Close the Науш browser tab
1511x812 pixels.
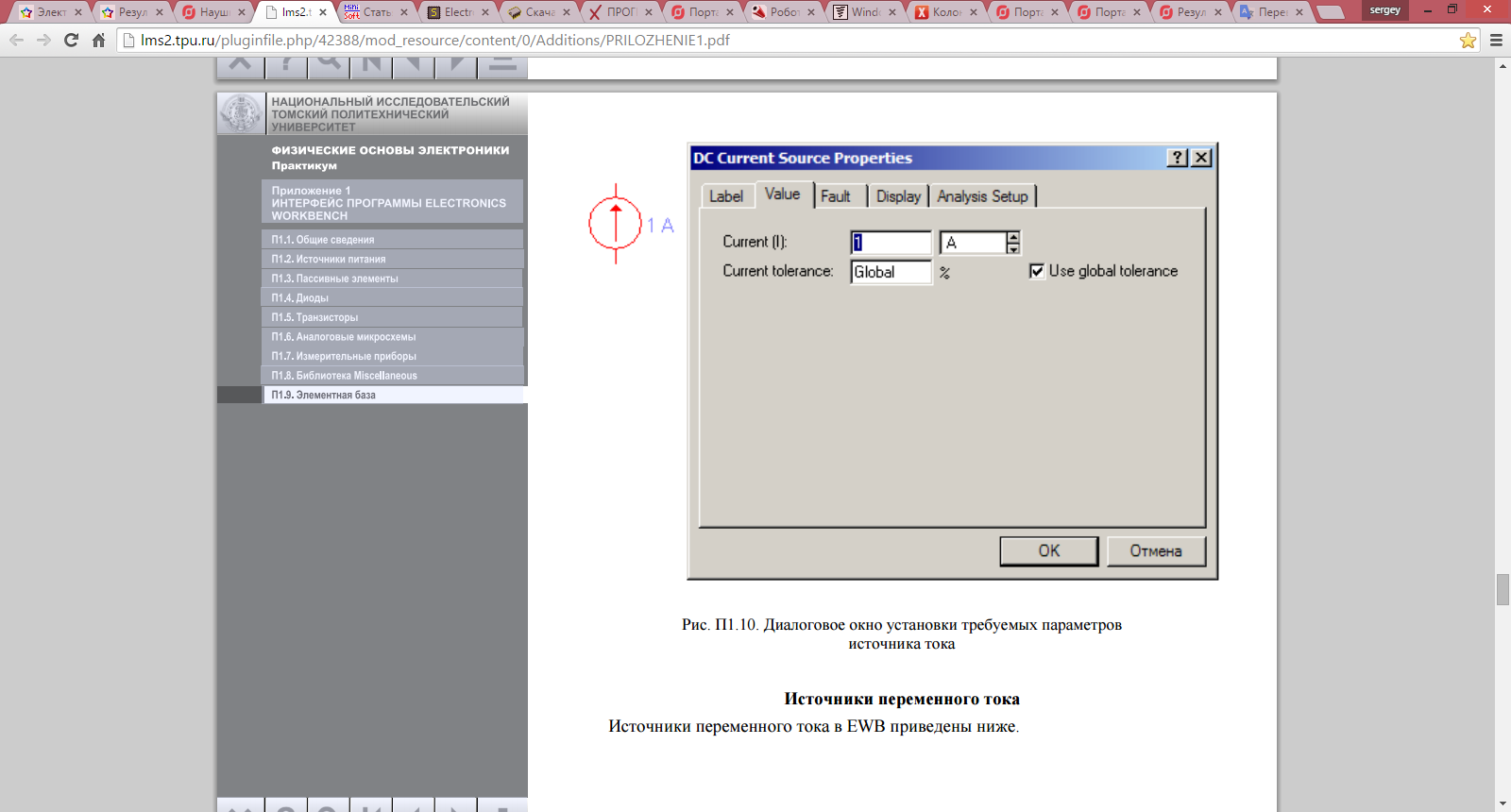coord(242,12)
